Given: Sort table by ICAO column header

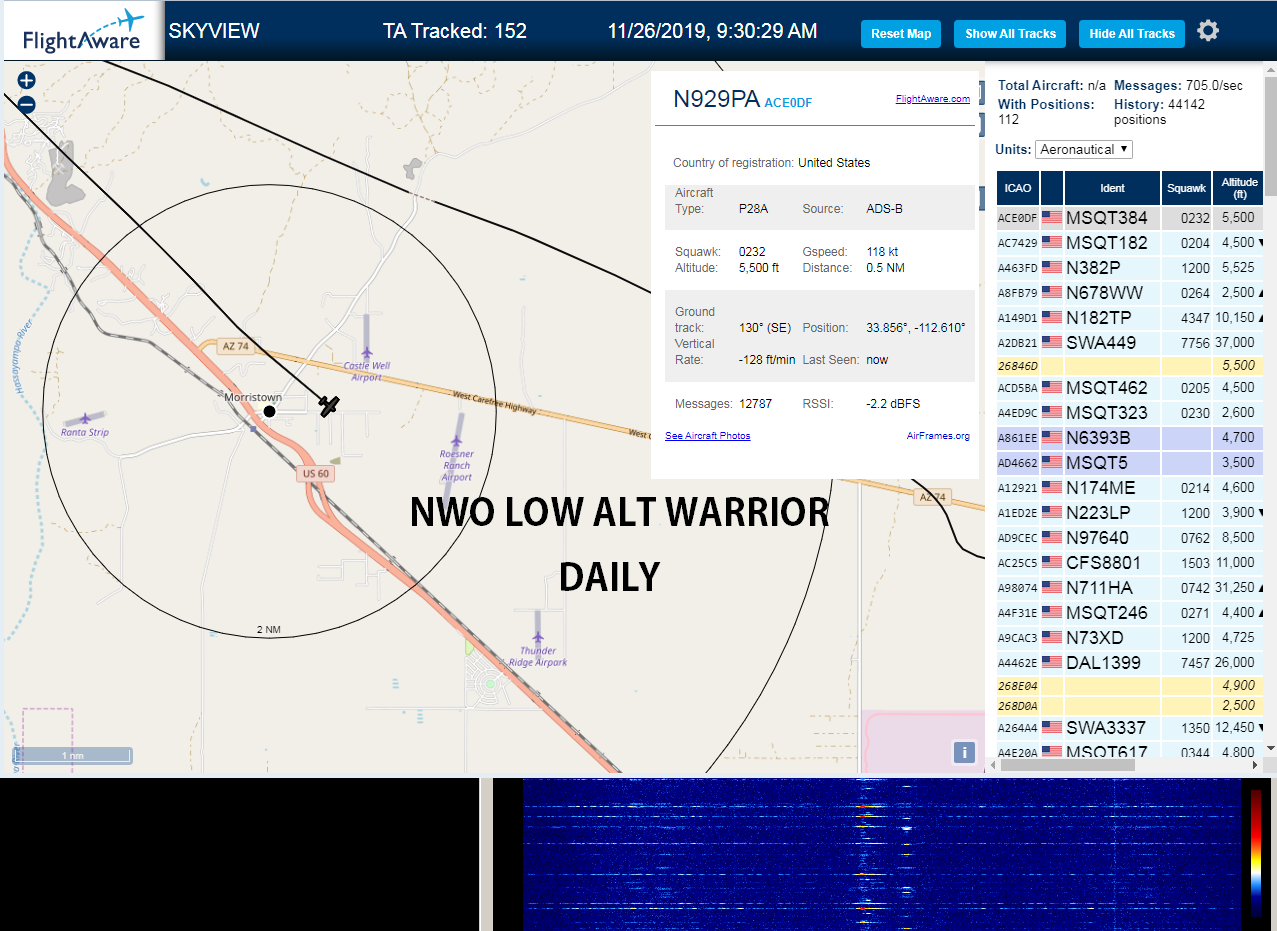Looking at the screenshot, I should click(1018, 188).
